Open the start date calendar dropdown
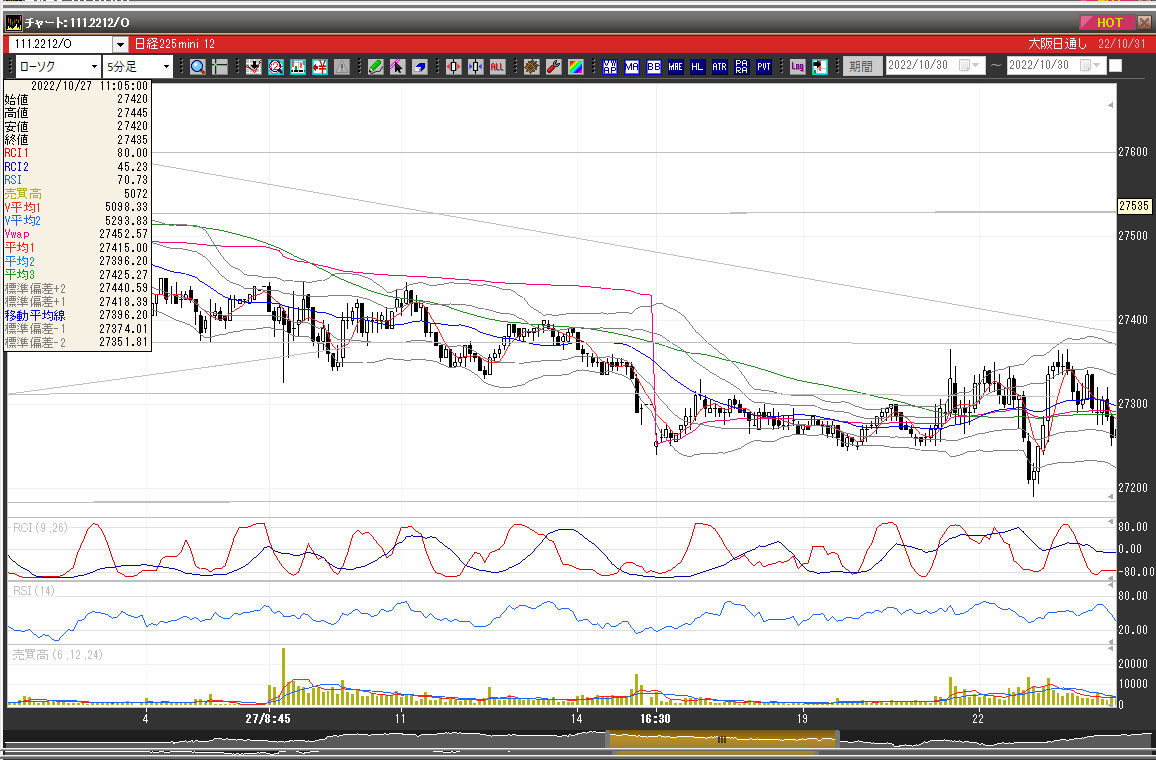1156x760 pixels. (969, 66)
